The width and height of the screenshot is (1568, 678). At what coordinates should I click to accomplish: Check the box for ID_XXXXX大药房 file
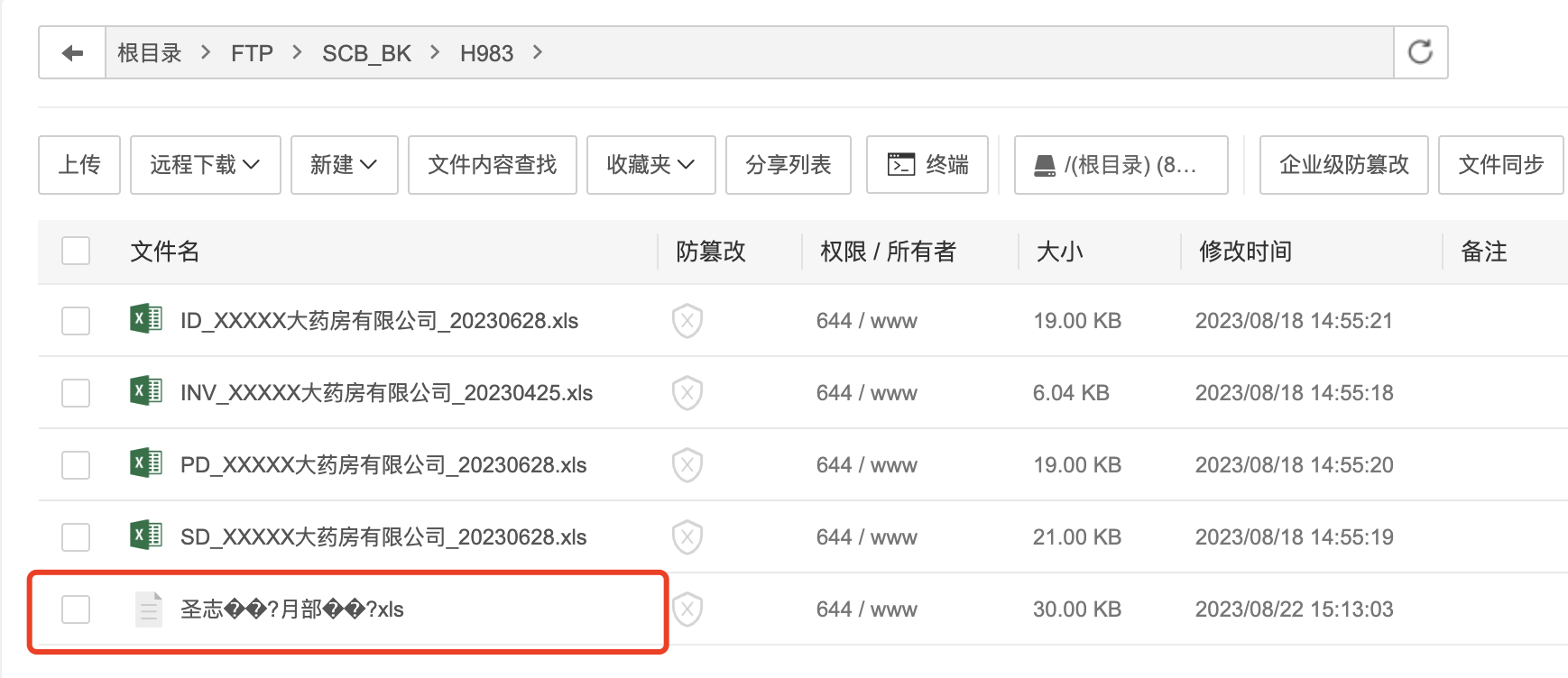tap(76, 321)
